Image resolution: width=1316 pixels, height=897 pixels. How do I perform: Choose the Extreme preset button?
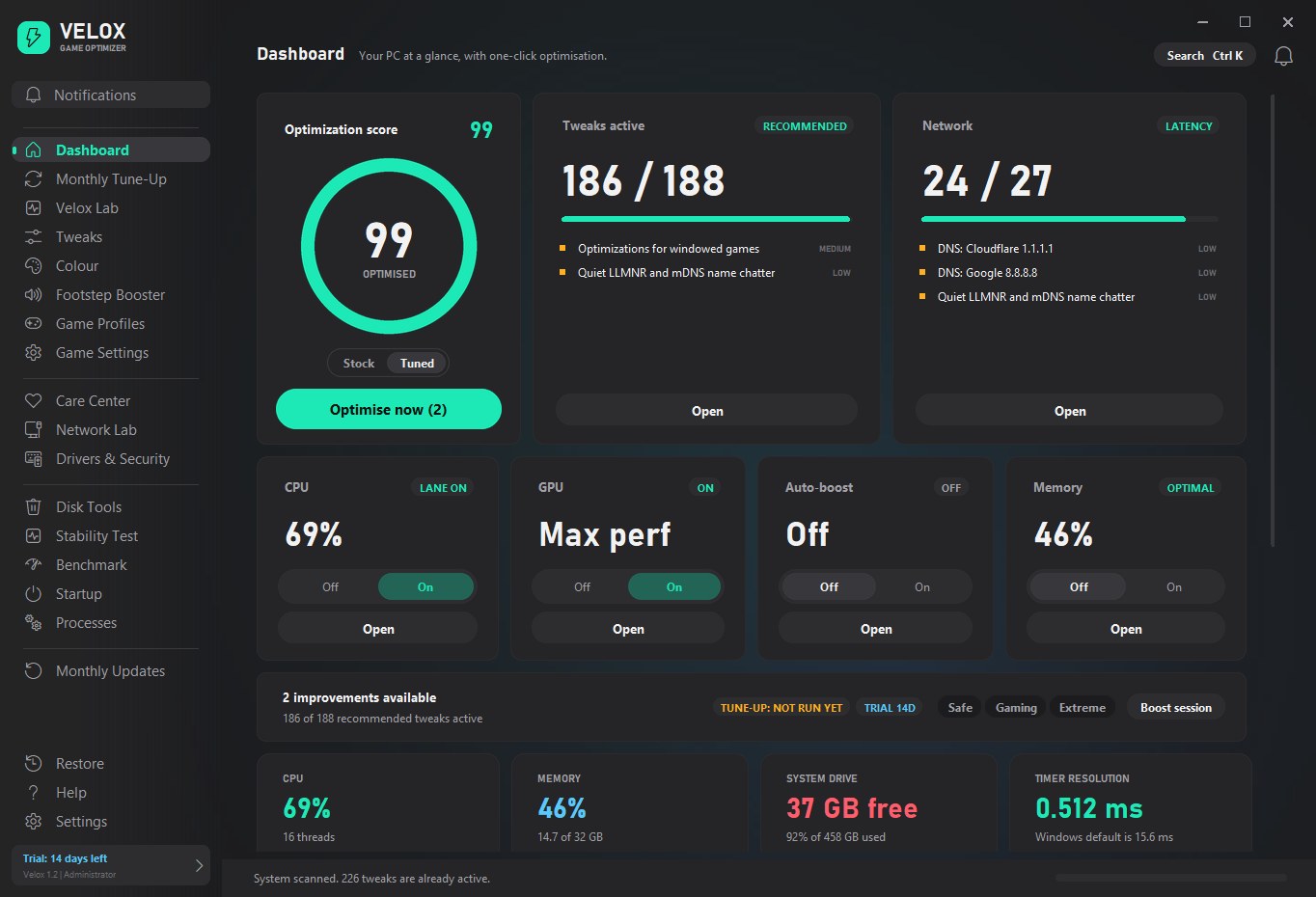(1083, 708)
